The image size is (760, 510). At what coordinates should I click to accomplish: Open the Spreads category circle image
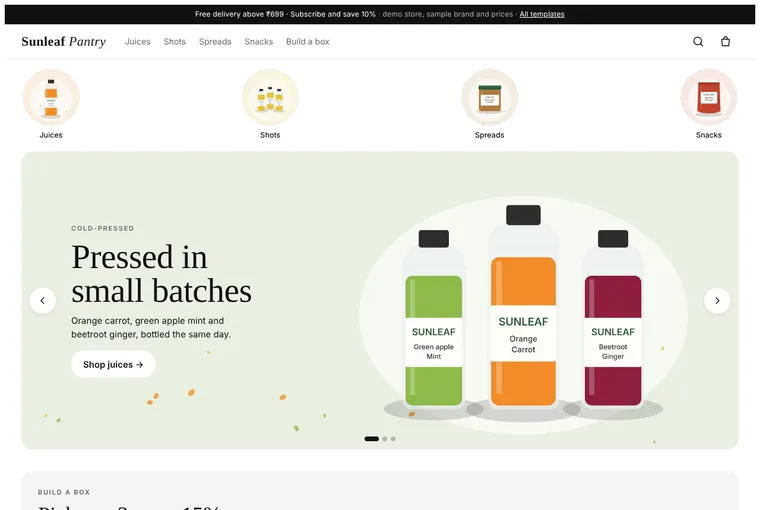490,97
